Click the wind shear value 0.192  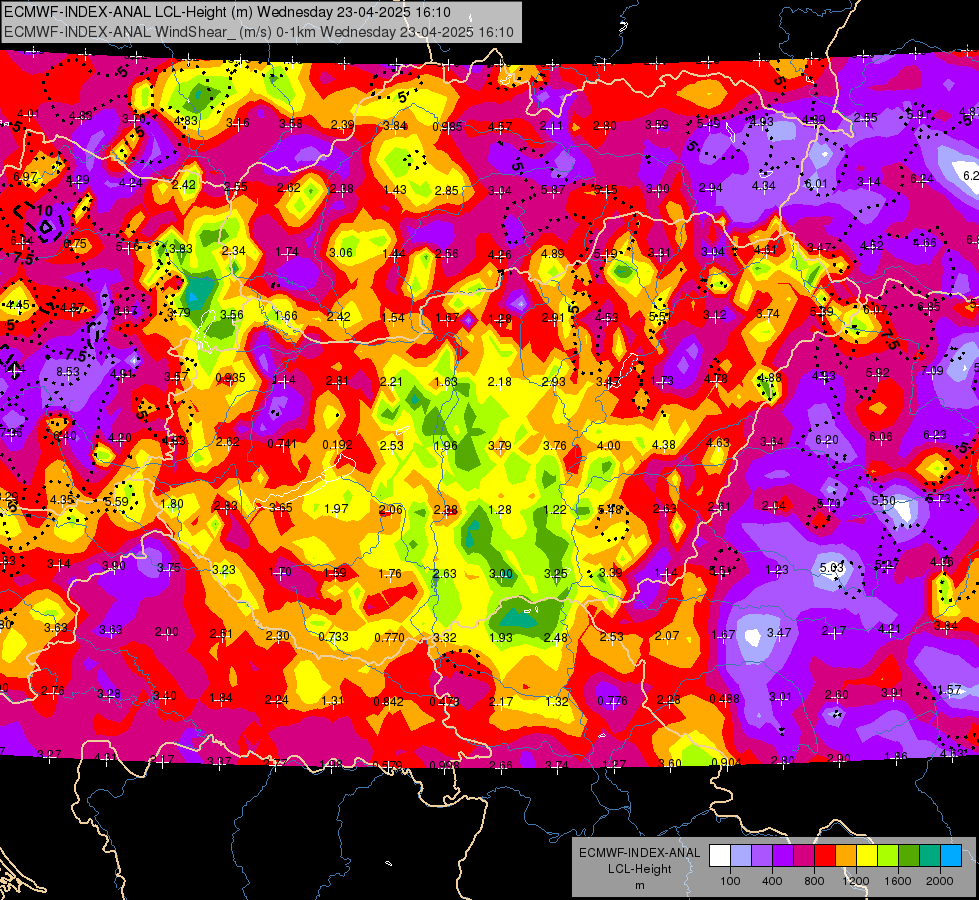tap(337, 445)
